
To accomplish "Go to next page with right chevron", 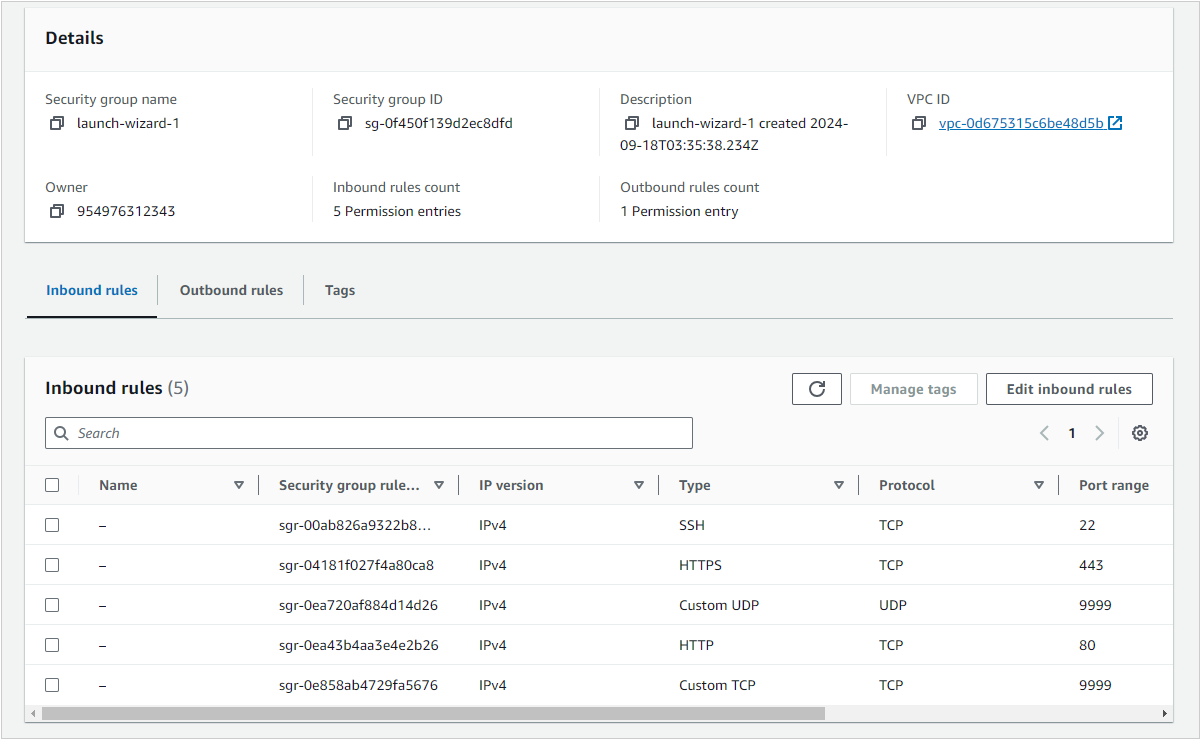I will pyautogui.click(x=1099, y=432).
